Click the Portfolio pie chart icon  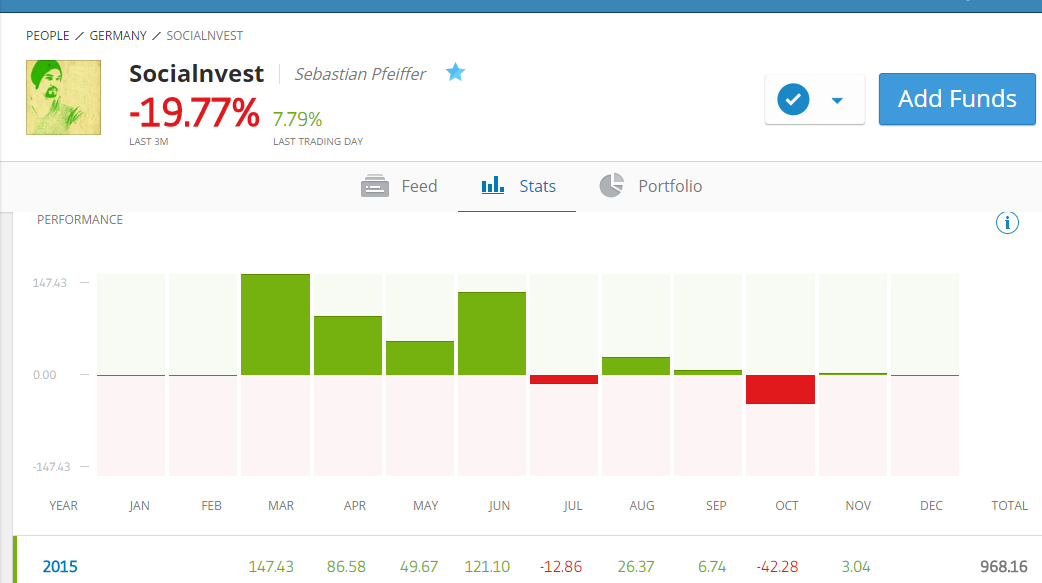coord(611,186)
